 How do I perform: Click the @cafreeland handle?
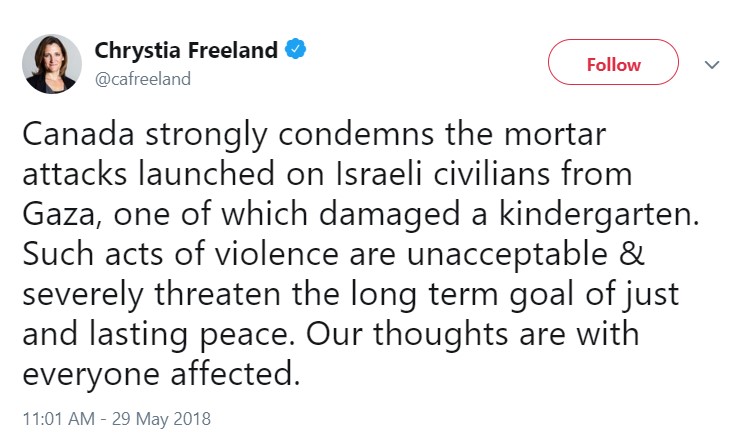click(142, 78)
